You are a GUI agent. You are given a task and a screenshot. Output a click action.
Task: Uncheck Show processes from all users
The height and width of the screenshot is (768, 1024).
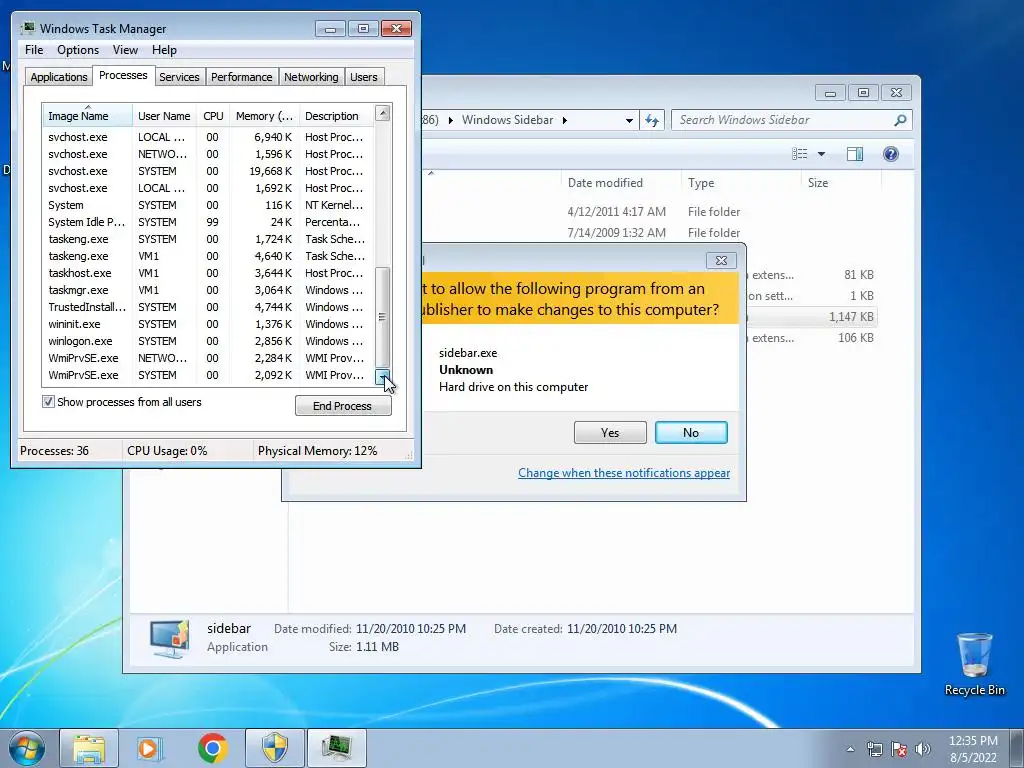pyautogui.click(x=48, y=402)
